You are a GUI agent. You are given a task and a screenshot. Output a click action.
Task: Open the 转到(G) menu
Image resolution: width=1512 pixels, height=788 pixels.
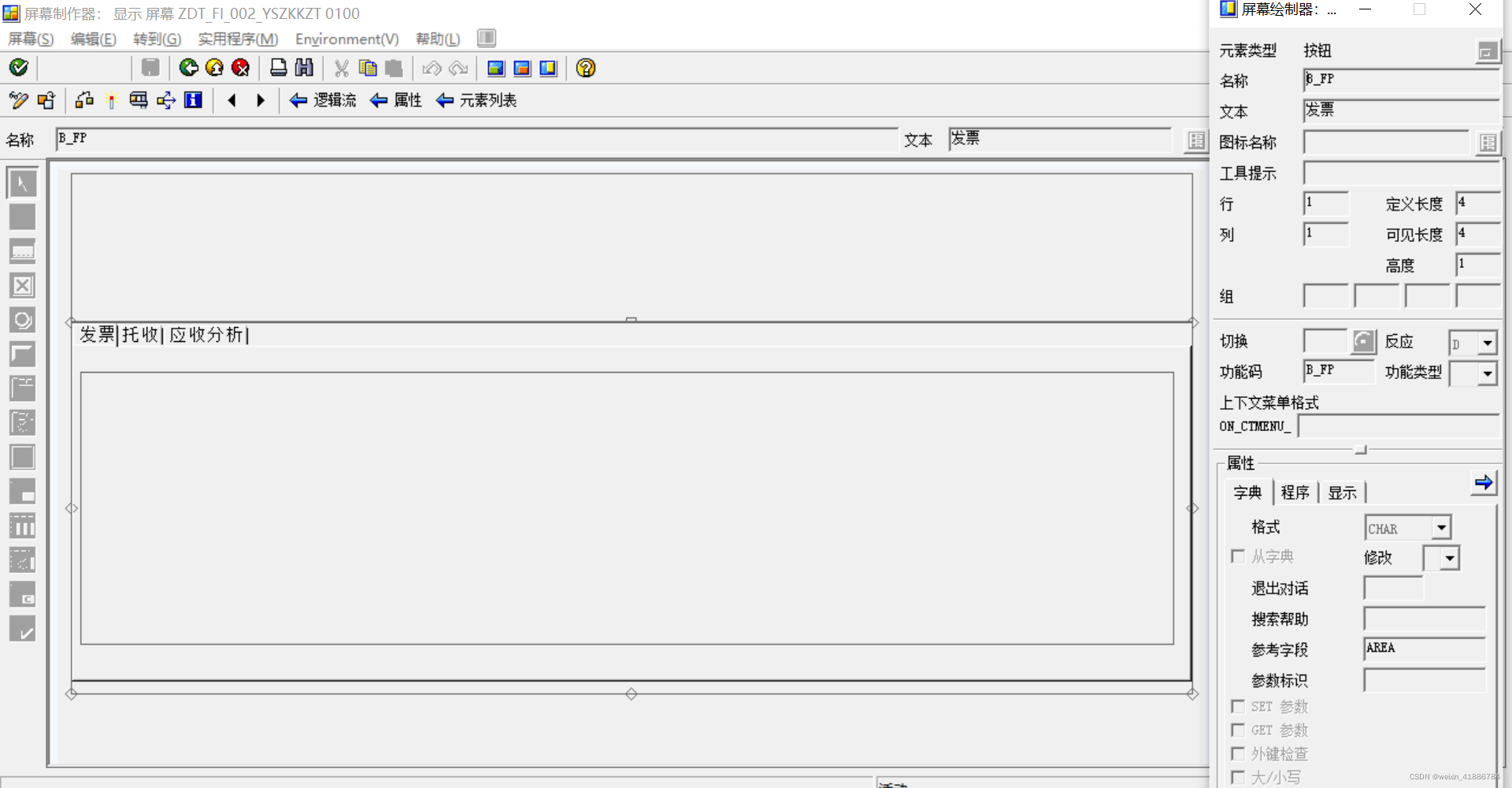click(157, 39)
